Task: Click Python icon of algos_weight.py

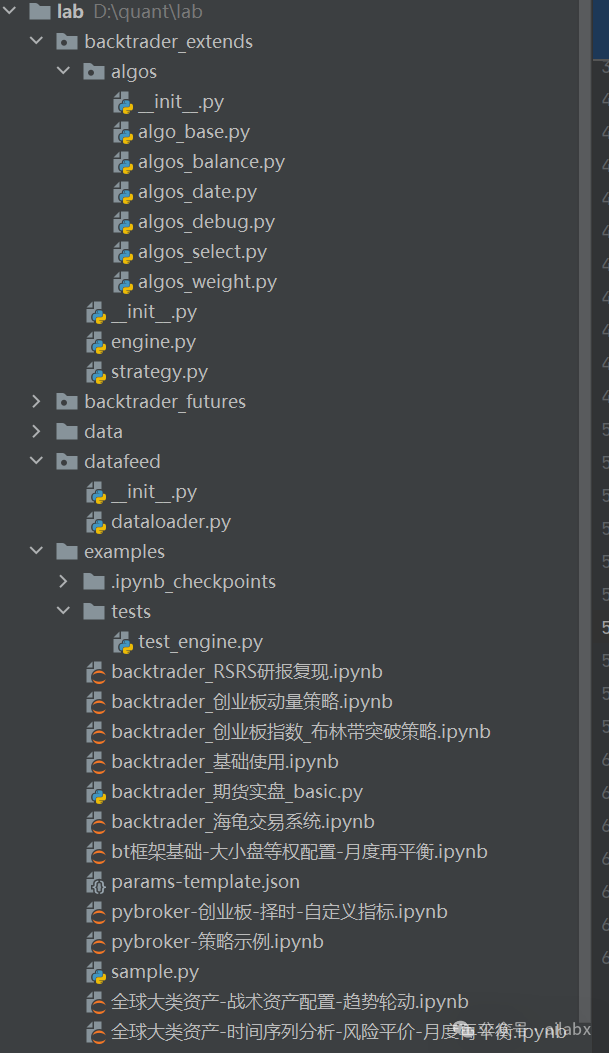Action: coord(123,283)
